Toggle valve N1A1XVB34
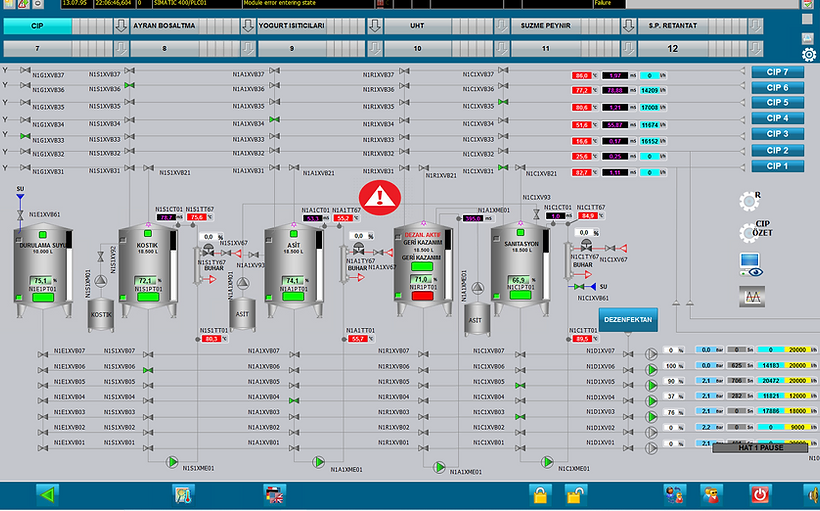This screenshot has height=511, width=820. click(x=274, y=120)
